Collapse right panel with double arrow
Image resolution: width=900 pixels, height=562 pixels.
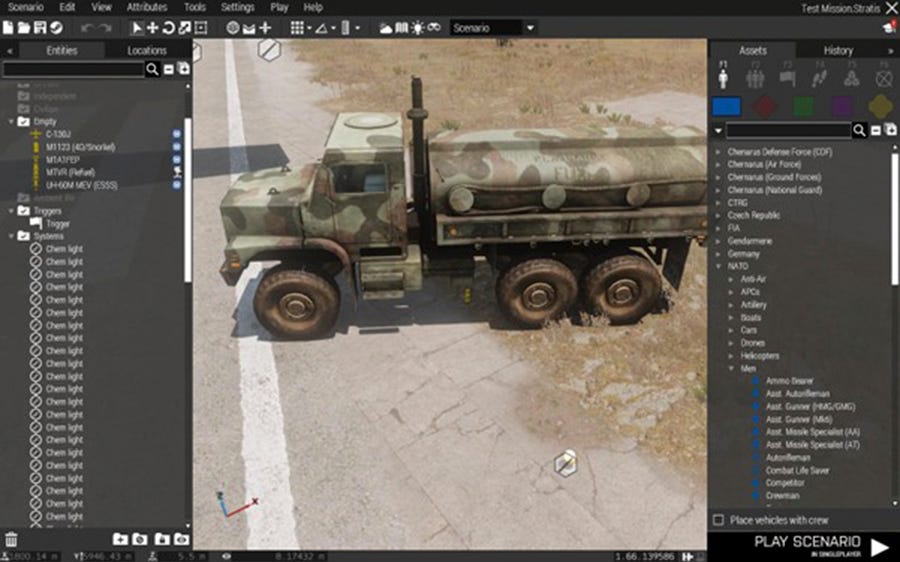tap(890, 51)
